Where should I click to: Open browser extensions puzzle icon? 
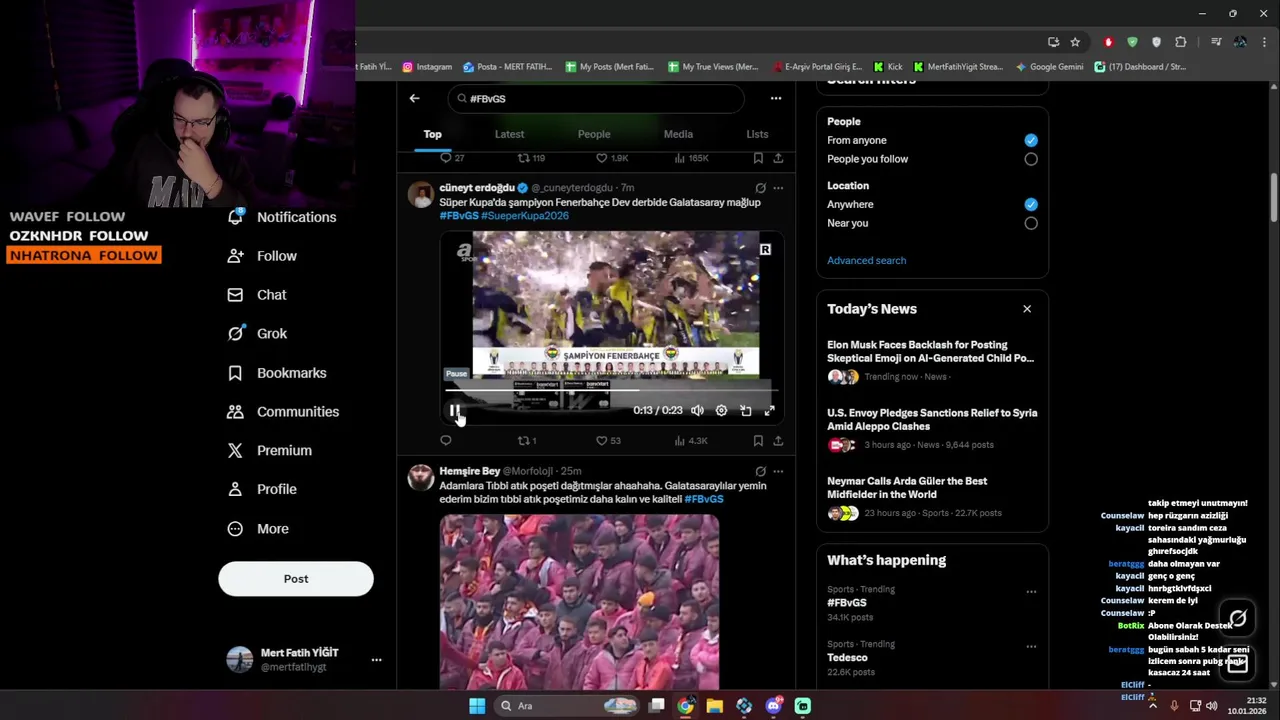click(x=1181, y=42)
